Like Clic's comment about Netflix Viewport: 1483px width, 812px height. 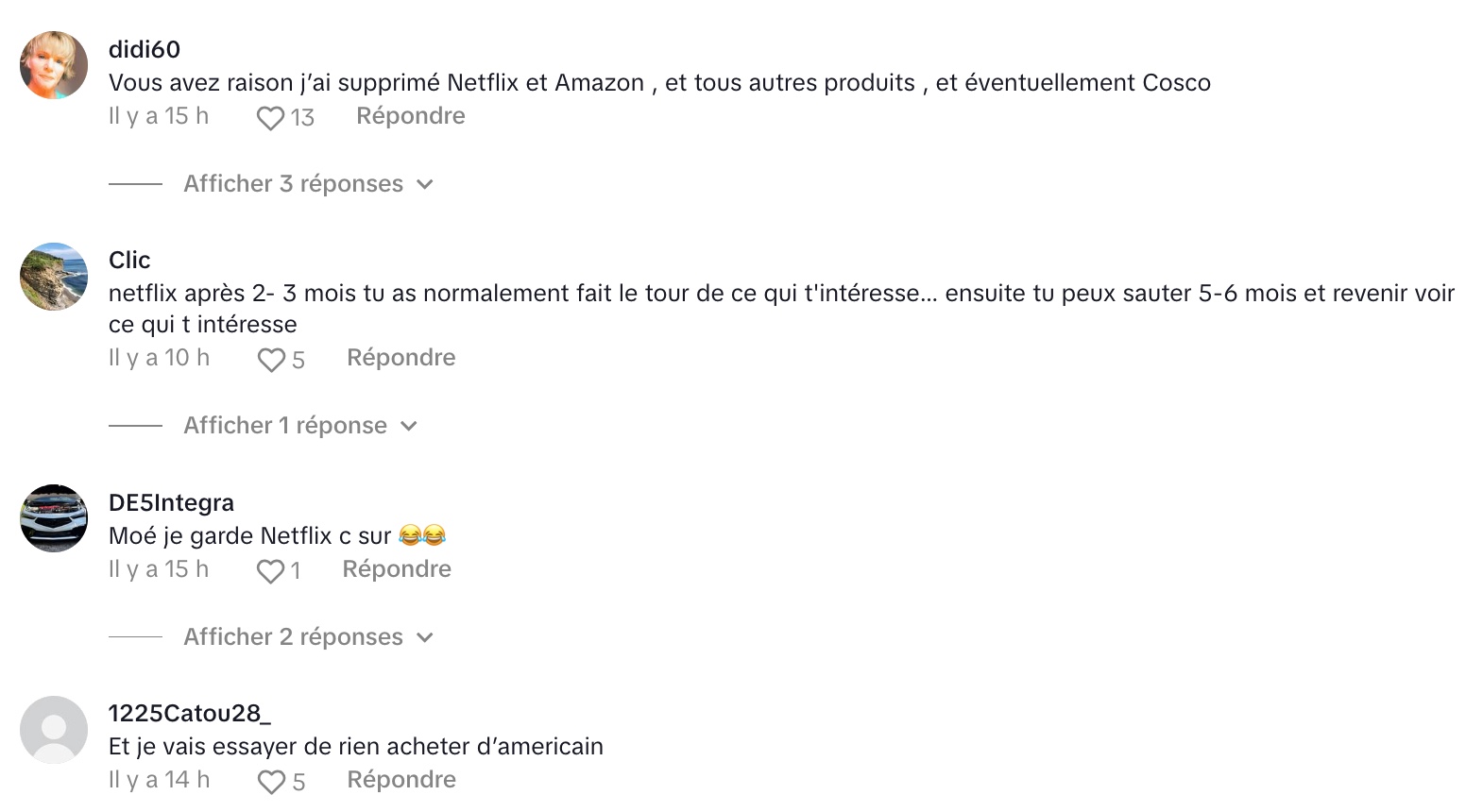point(271,360)
